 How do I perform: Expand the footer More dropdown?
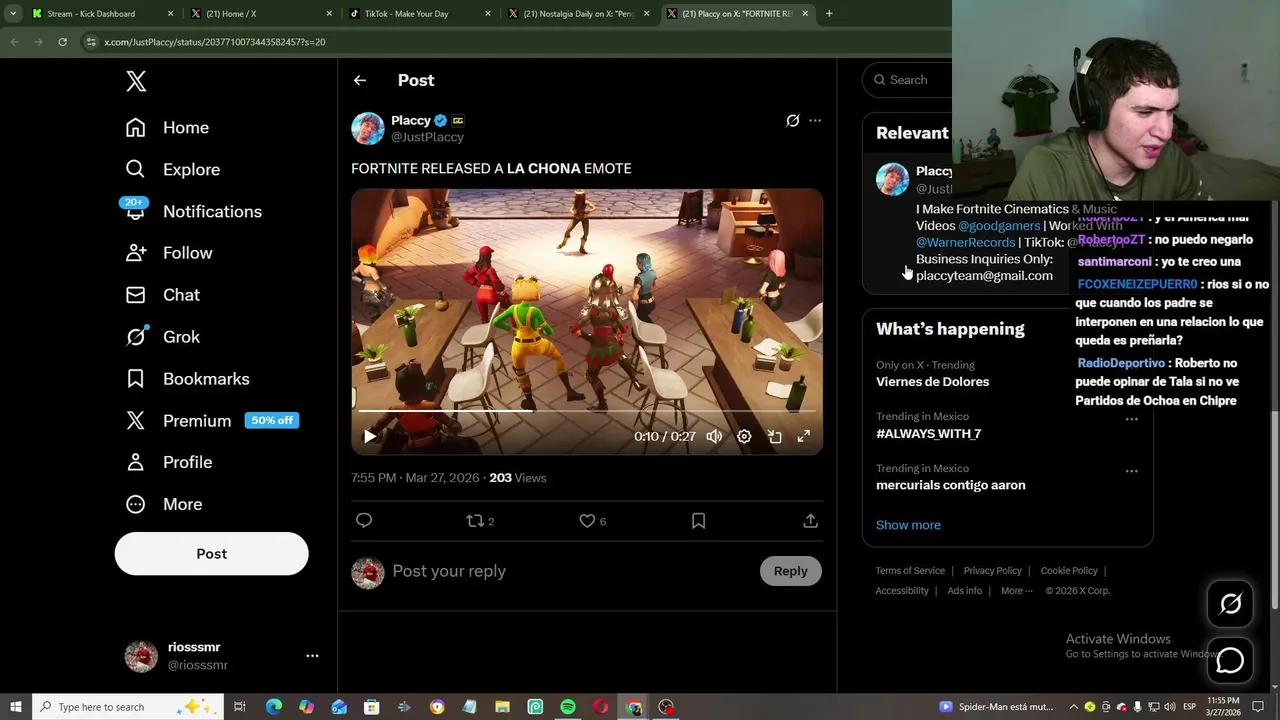[x=1017, y=591]
